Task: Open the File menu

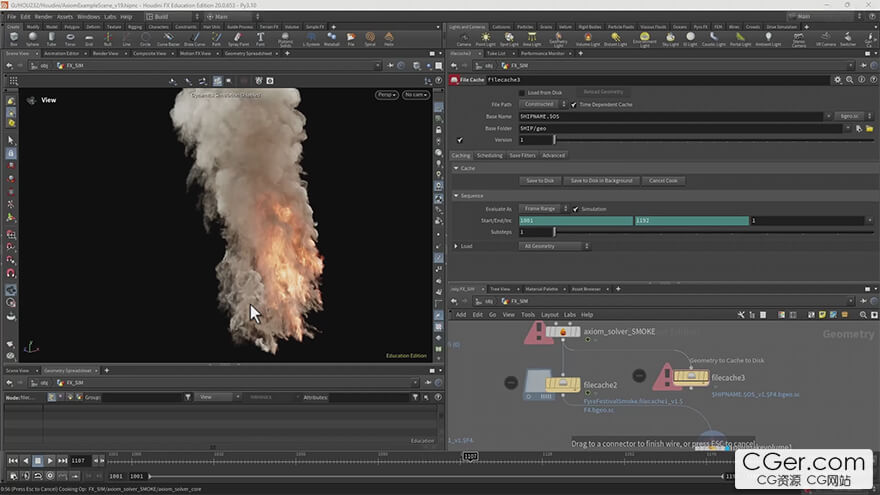Action: (11, 17)
